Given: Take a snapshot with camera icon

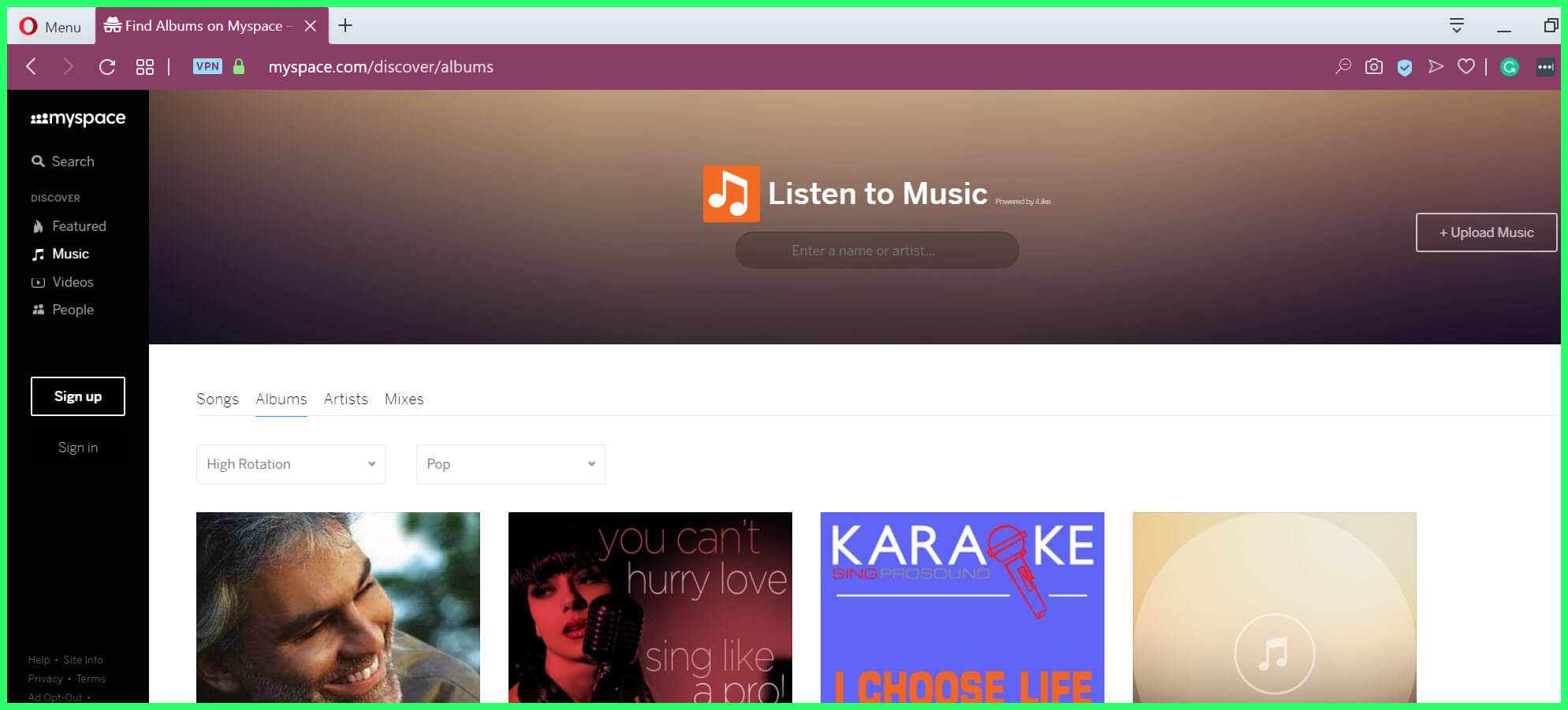Looking at the screenshot, I should [x=1374, y=66].
